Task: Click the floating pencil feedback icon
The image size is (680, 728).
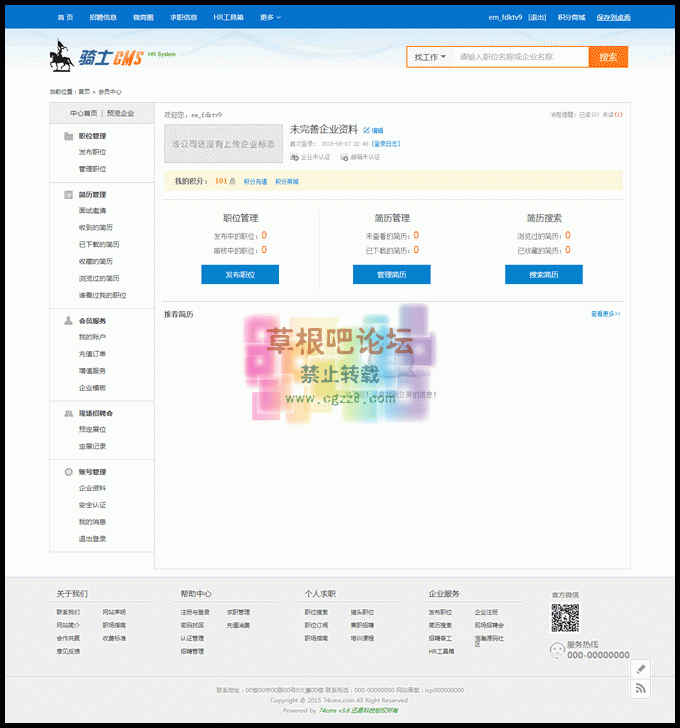Action: (641, 669)
